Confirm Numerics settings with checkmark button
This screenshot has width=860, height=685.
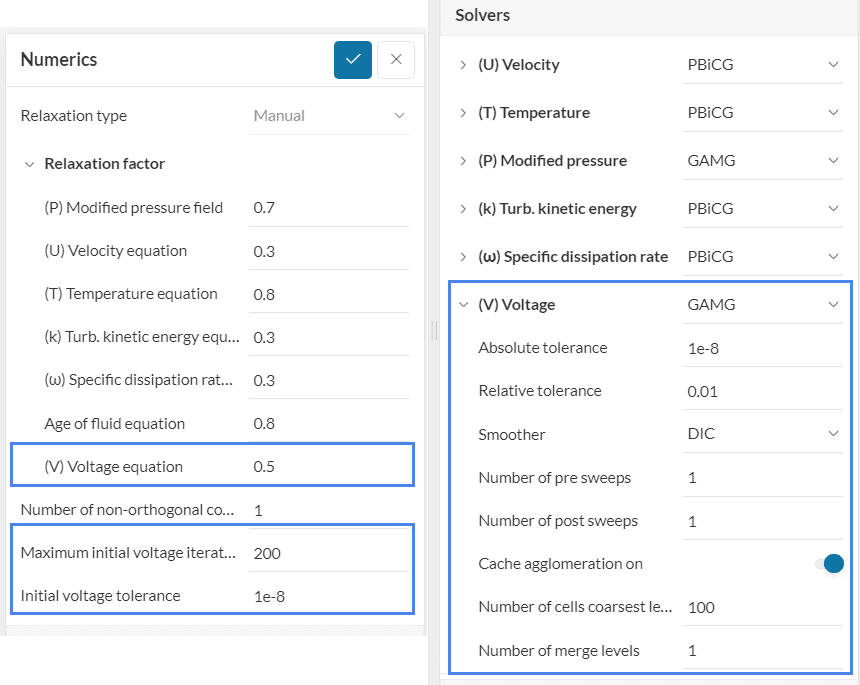click(353, 60)
